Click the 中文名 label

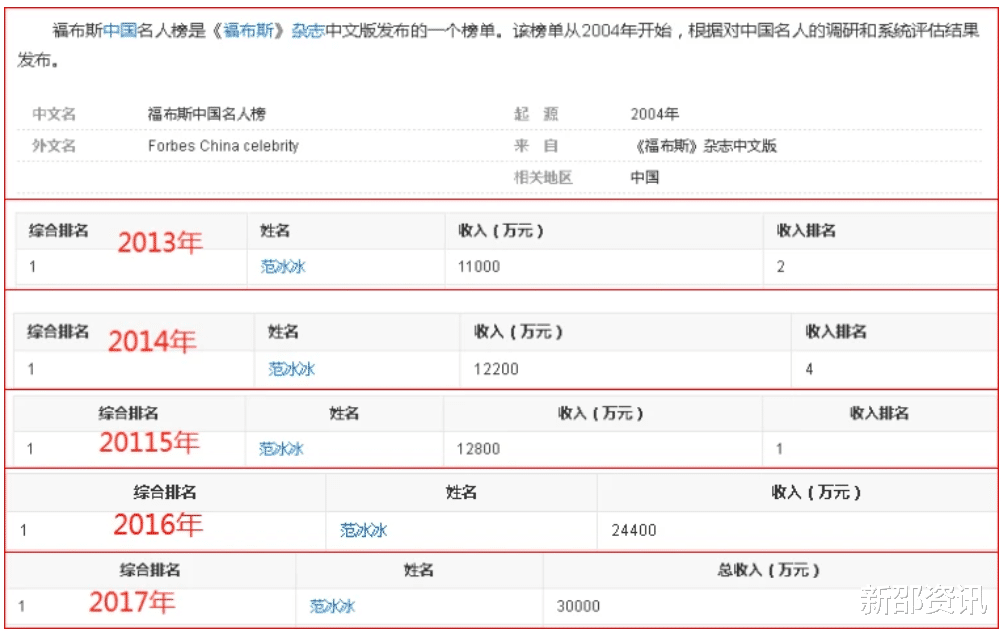54,114
